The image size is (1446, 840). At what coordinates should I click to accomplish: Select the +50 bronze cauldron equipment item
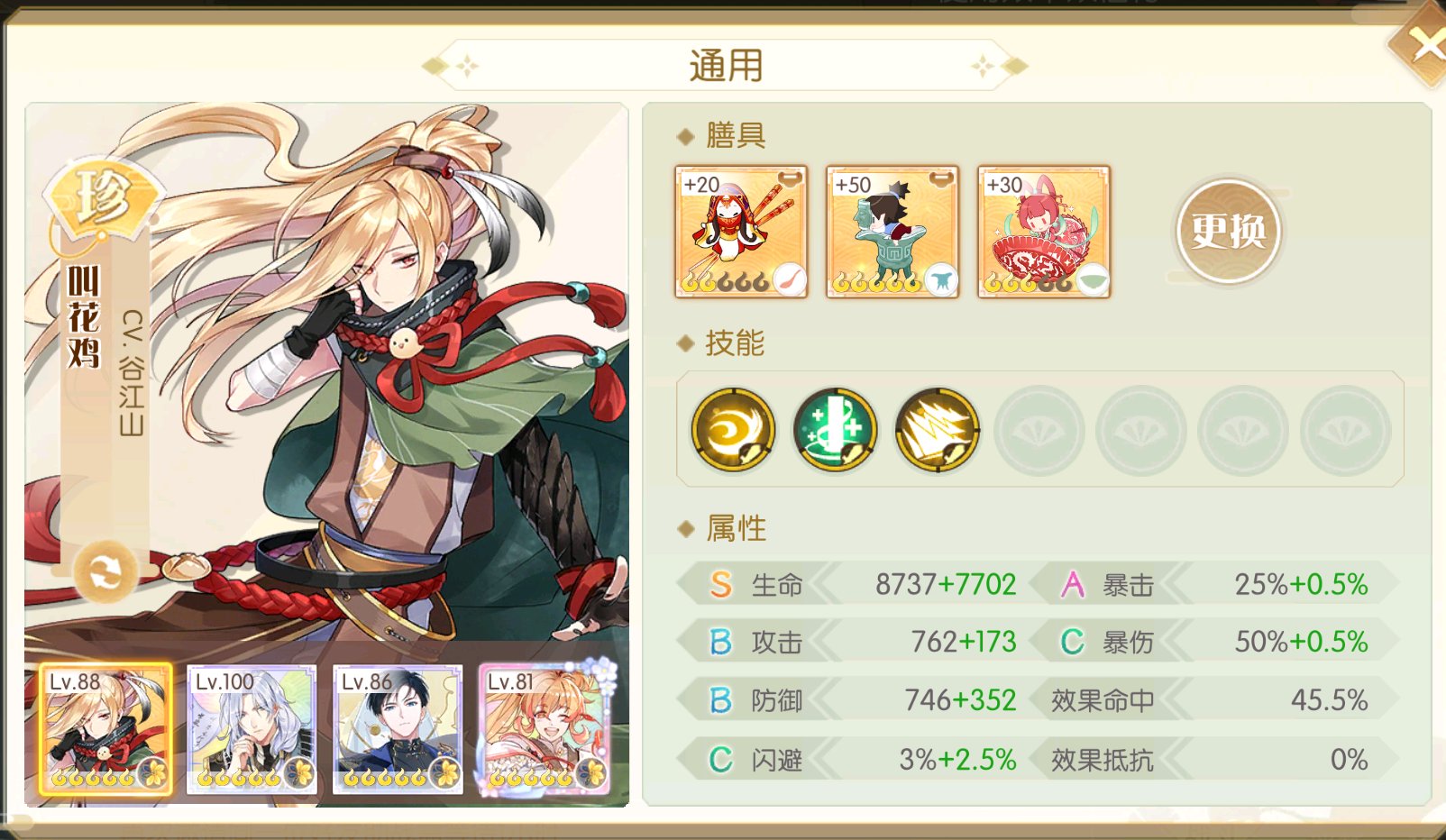(x=892, y=232)
